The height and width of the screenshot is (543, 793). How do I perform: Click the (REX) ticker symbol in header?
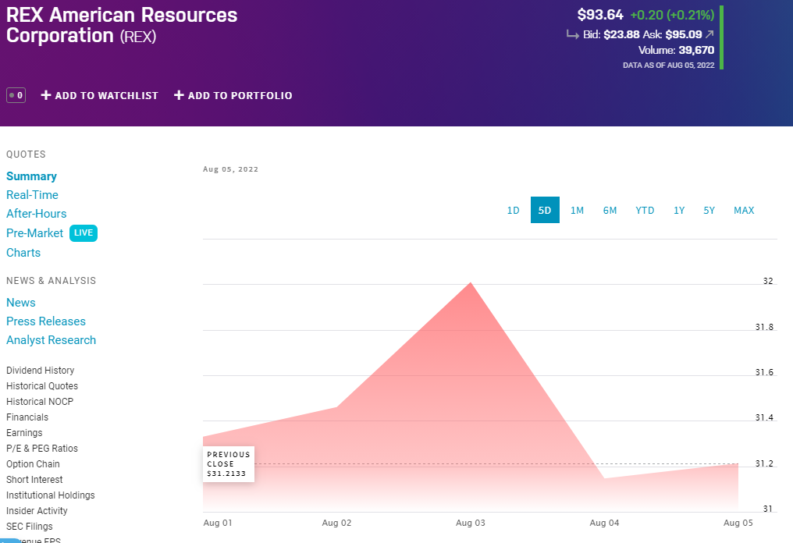pos(138,36)
